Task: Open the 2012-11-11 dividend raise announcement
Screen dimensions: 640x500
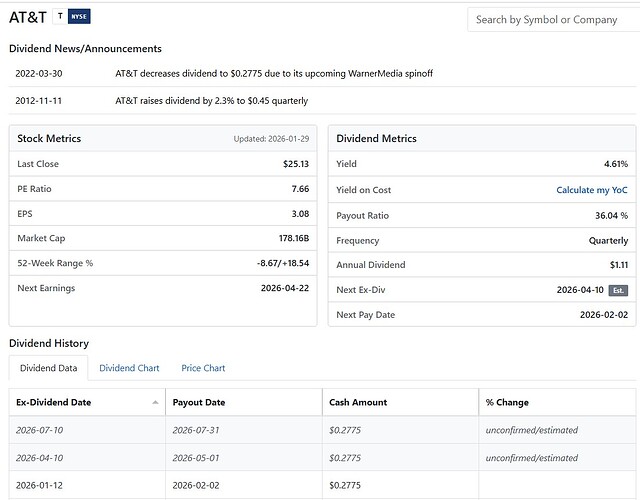Action: [212, 101]
